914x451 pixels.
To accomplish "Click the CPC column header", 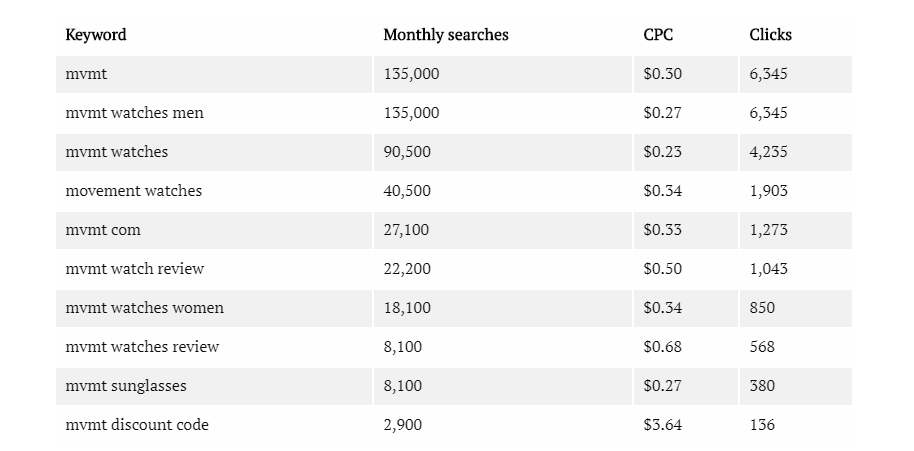I will click(658, 35).
